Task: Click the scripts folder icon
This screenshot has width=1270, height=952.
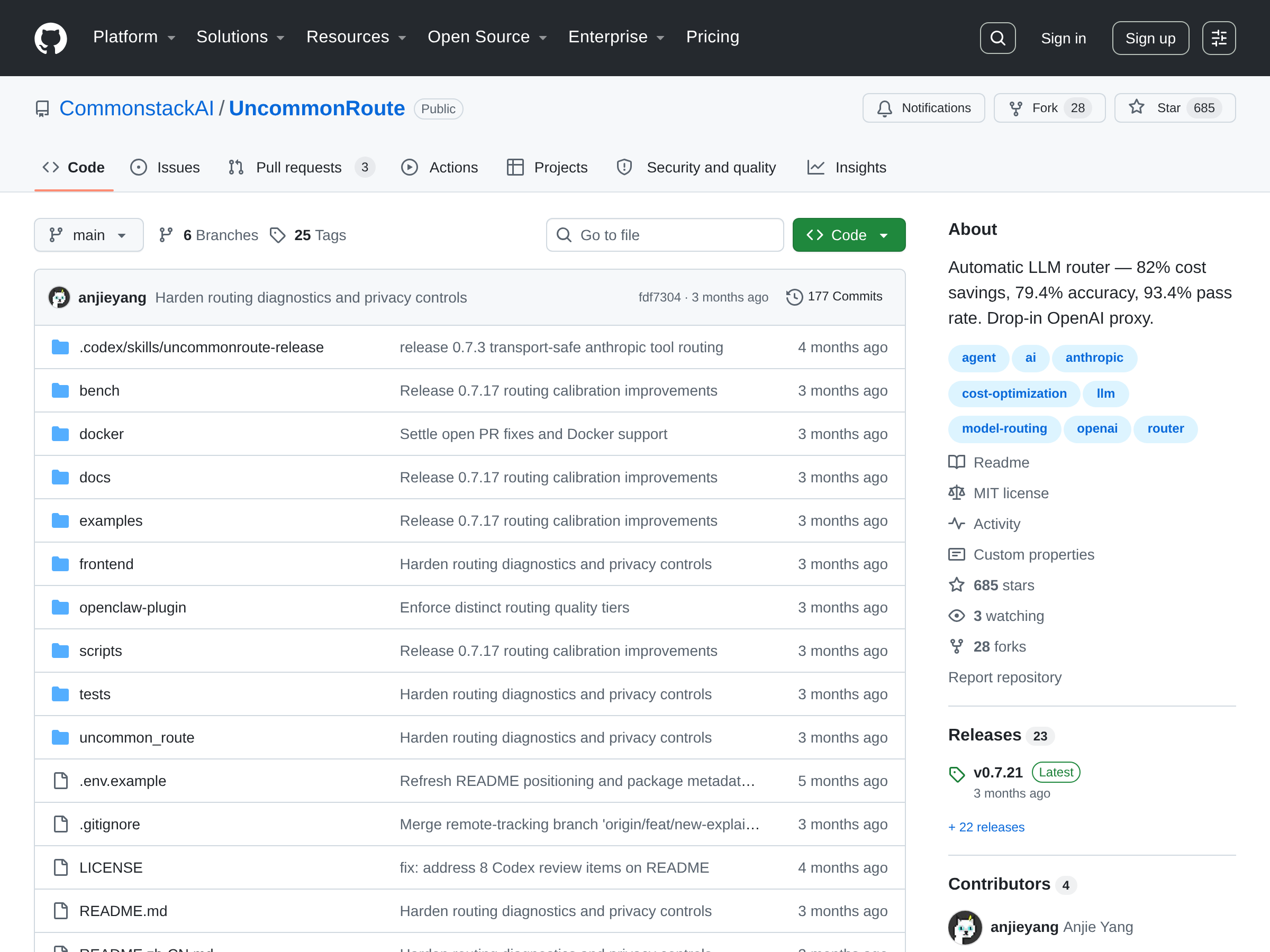Action: [x=60, y=651]
